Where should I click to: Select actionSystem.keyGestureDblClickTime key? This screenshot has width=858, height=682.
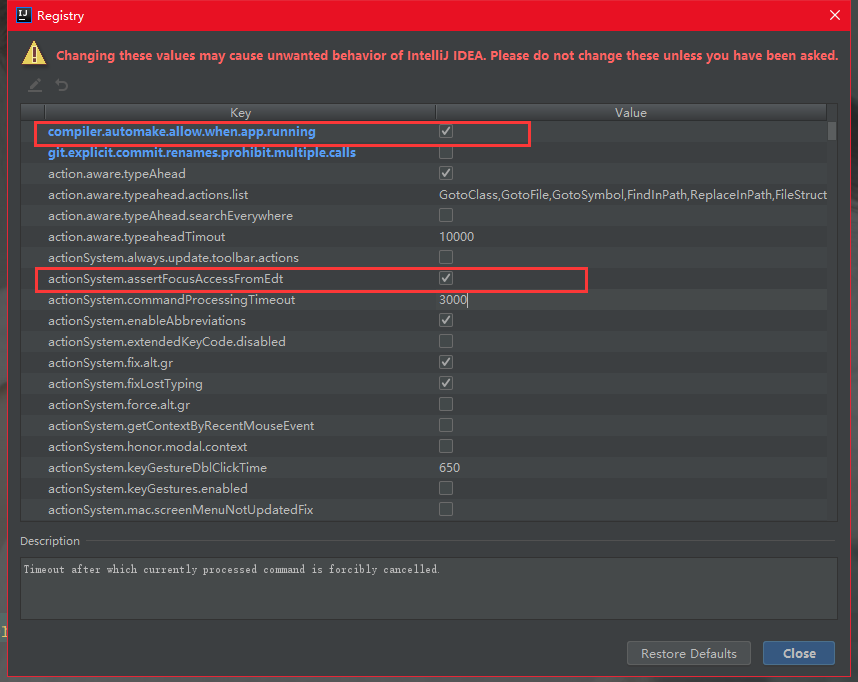click(157, 467)
